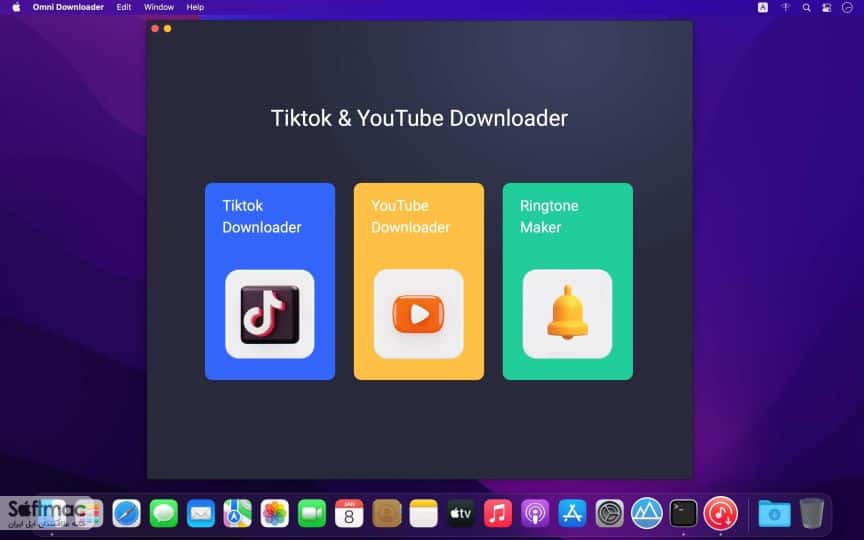Open Mail from the dock
864x540 pixels.
[201, 514]
